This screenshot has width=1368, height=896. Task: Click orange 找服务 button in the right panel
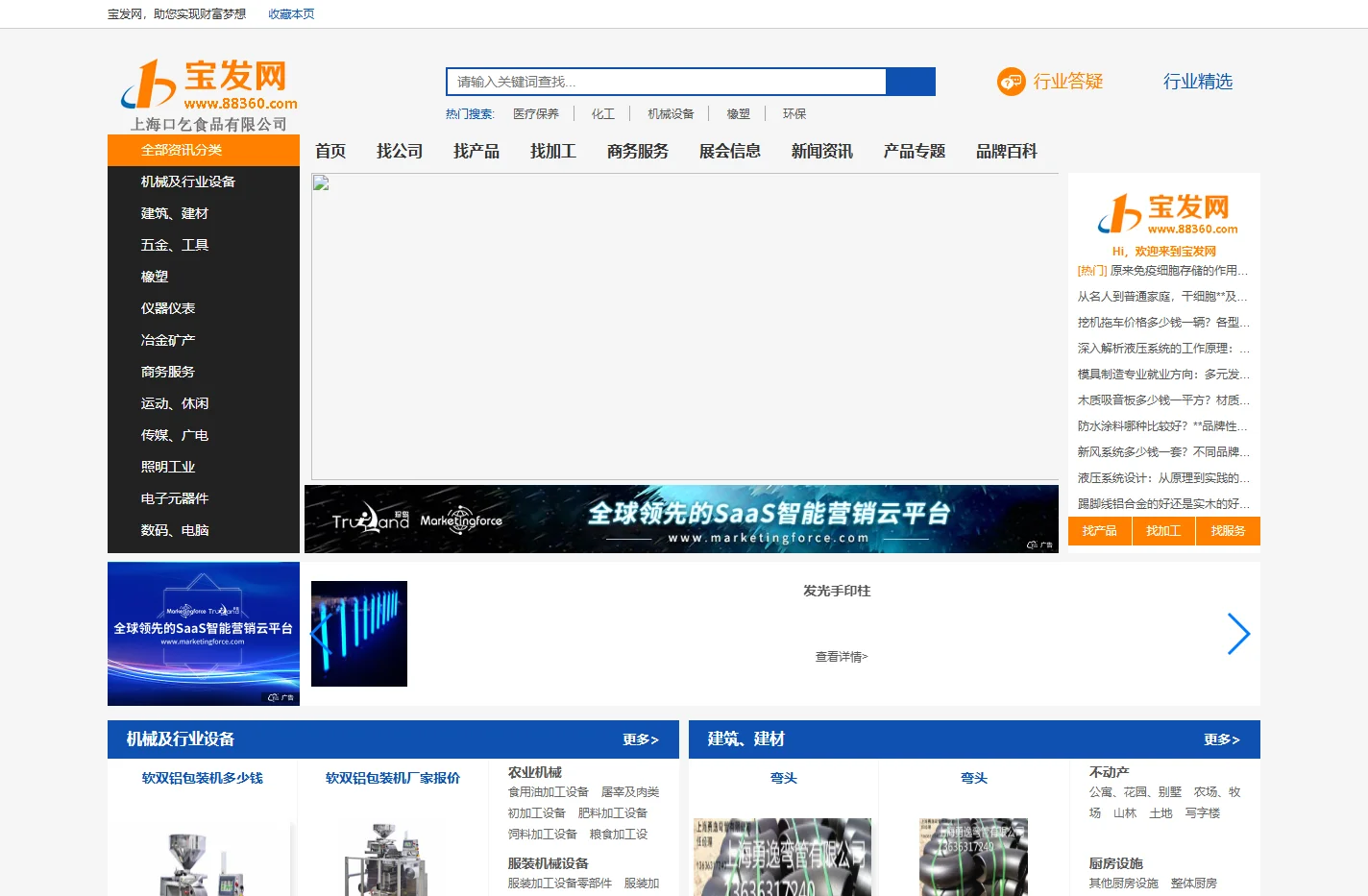pos(1228,531)
